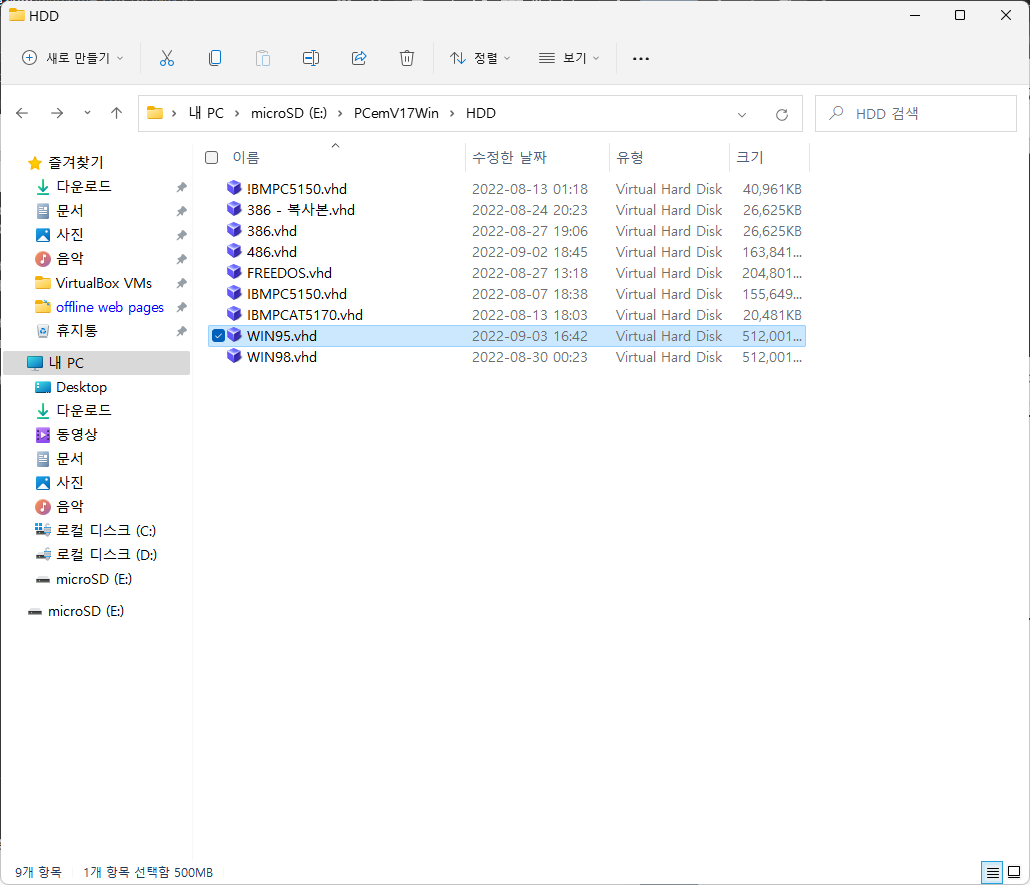The height and width of the screenshot is (885, 1030).
Task: Expand chevron after PCemV17Win breadcrumb
Action: [452, 113]
